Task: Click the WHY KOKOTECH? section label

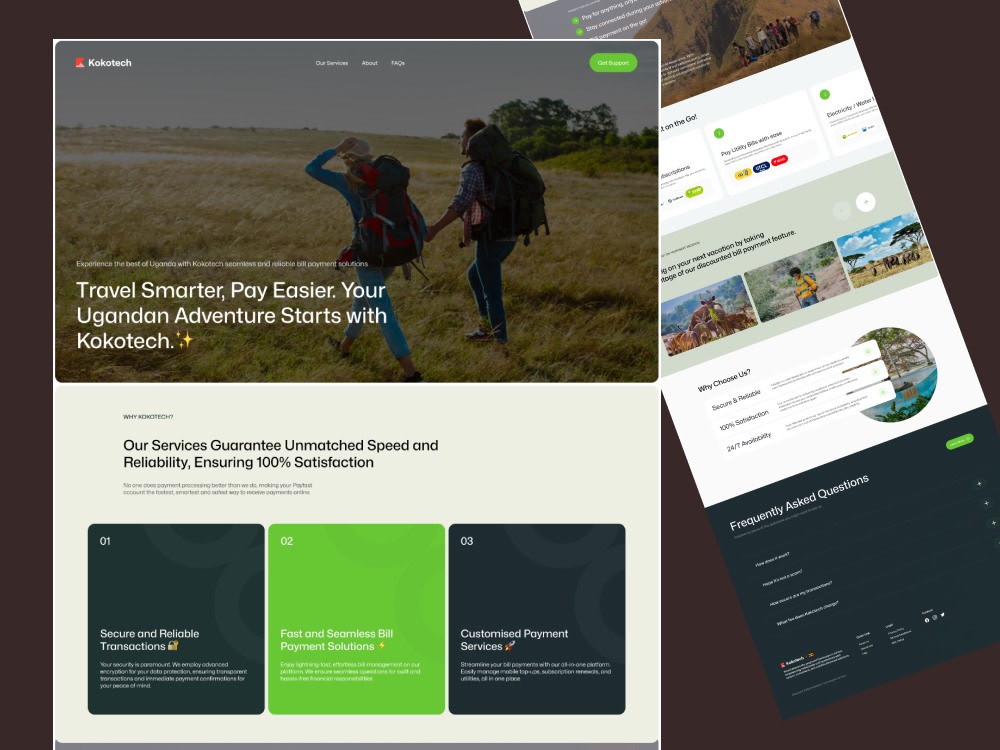Action: pyautogui.click(x=148, y=416)
